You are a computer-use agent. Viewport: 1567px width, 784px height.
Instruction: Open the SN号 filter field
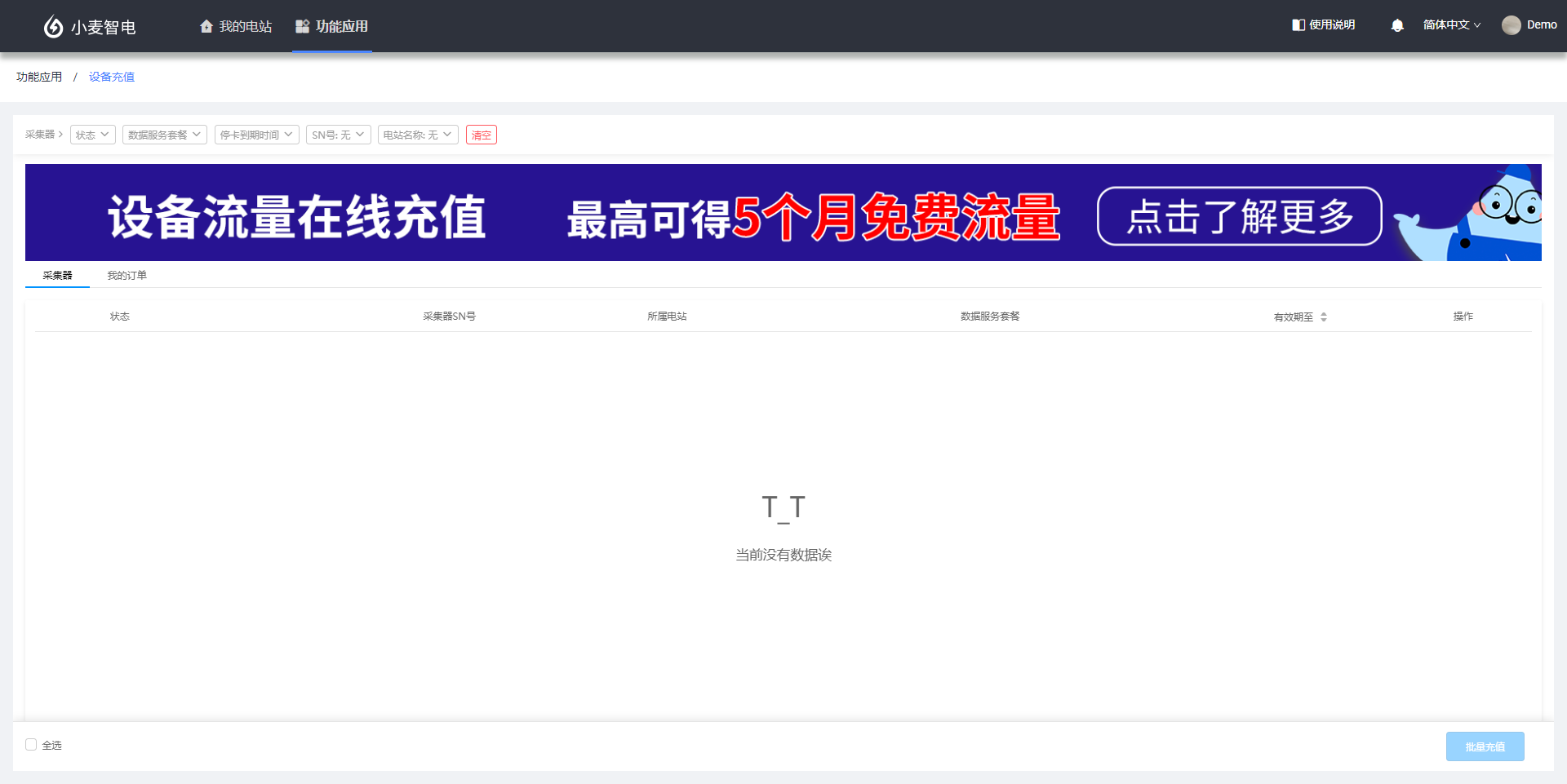[338, 135]
